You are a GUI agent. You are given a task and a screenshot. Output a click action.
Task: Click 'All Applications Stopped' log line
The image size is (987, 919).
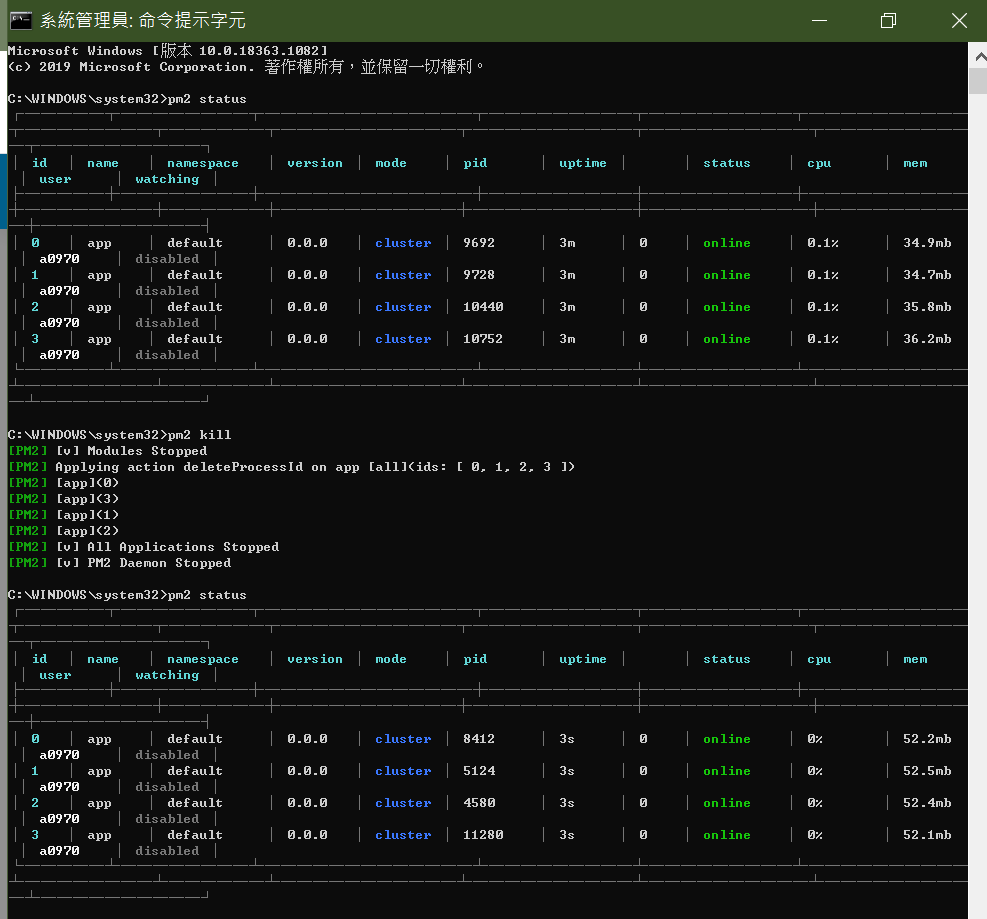pyautogui.click(x=144, y=547)
